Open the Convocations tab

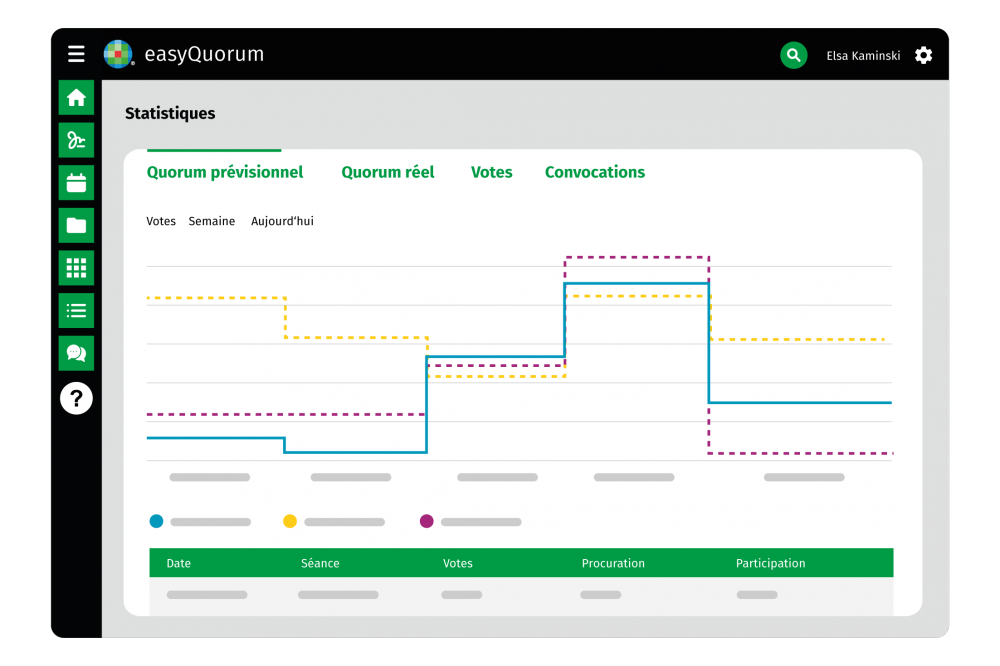(594, 172)
